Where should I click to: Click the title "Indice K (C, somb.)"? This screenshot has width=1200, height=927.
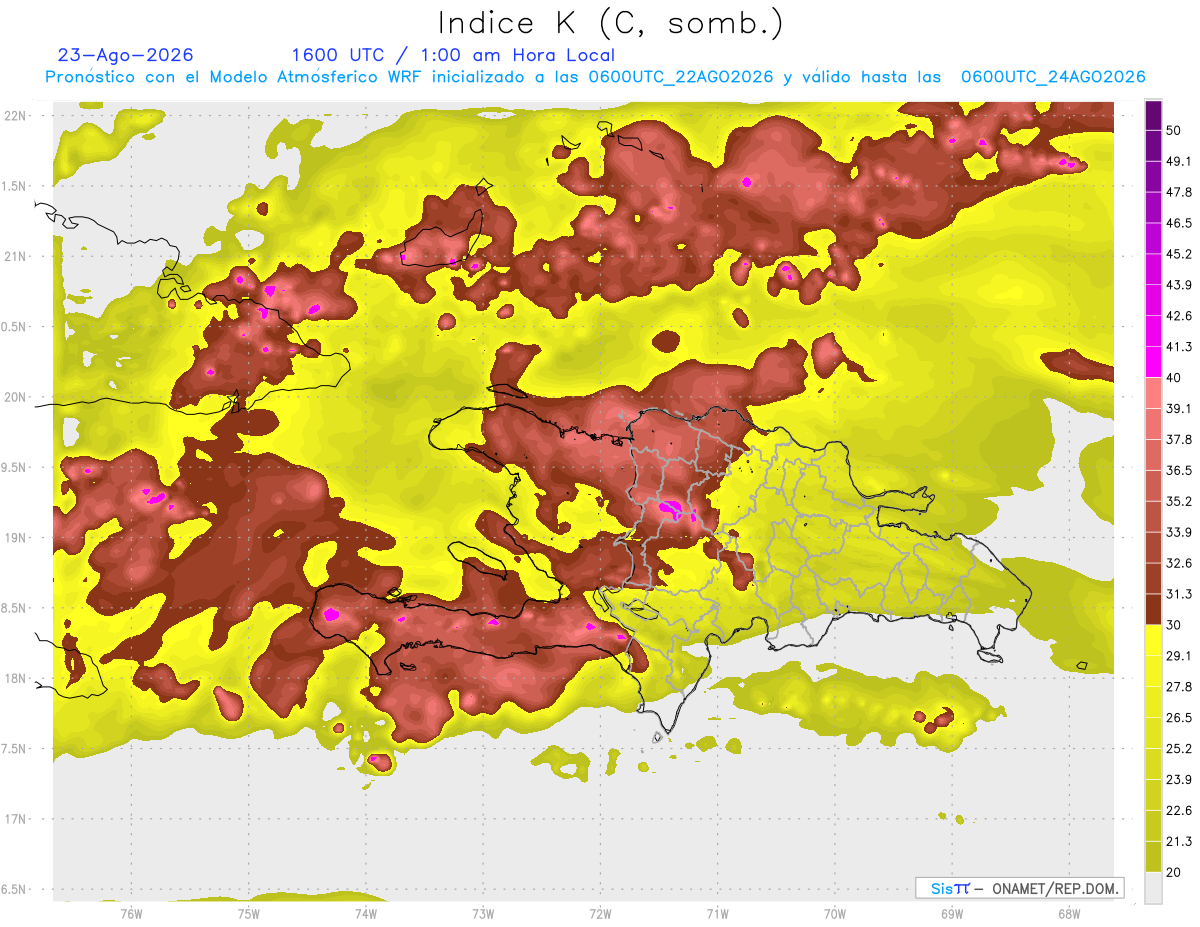click(x=611, y=24)
